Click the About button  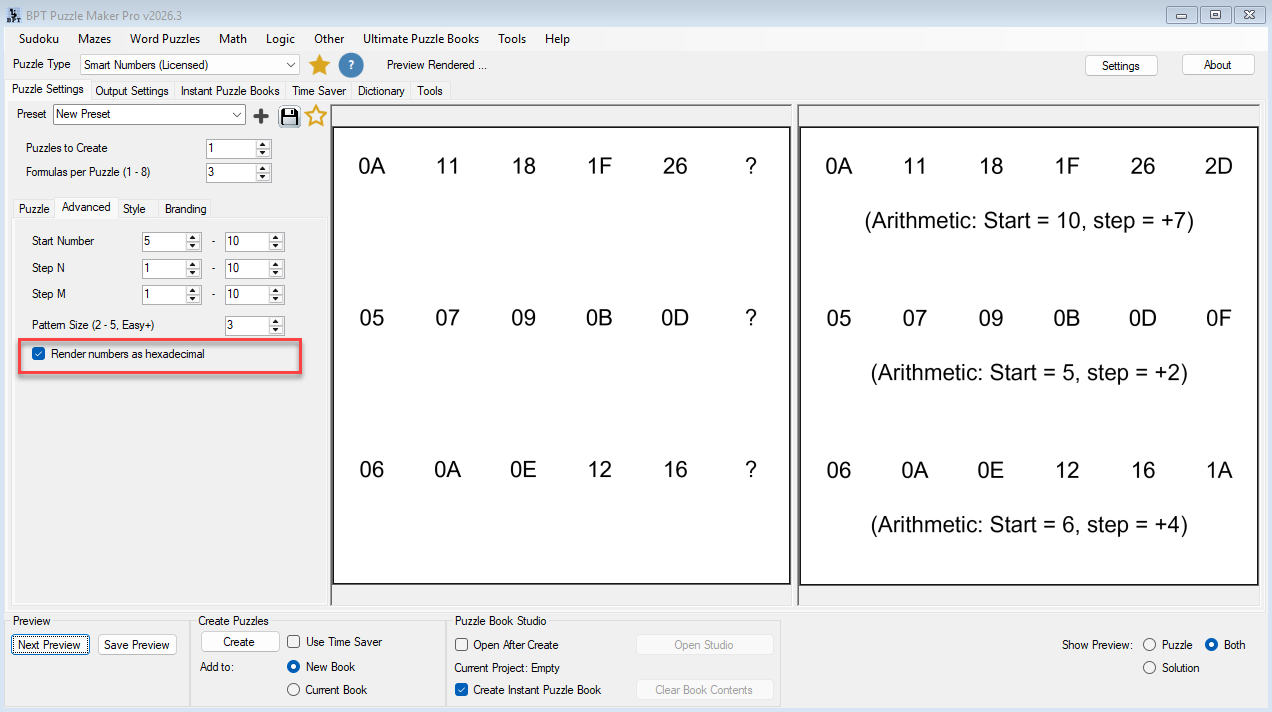1218,65
